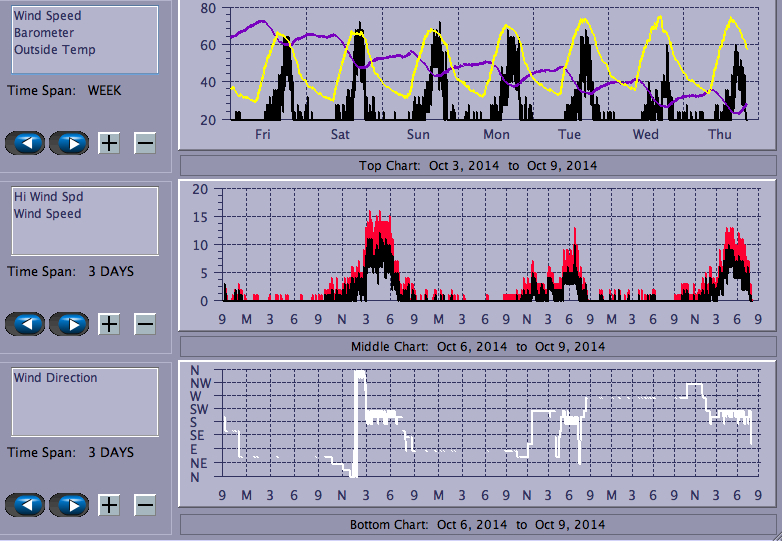Click the bottom chart forward arrow
Screen dimensions: 782x541
coord(69,505)
